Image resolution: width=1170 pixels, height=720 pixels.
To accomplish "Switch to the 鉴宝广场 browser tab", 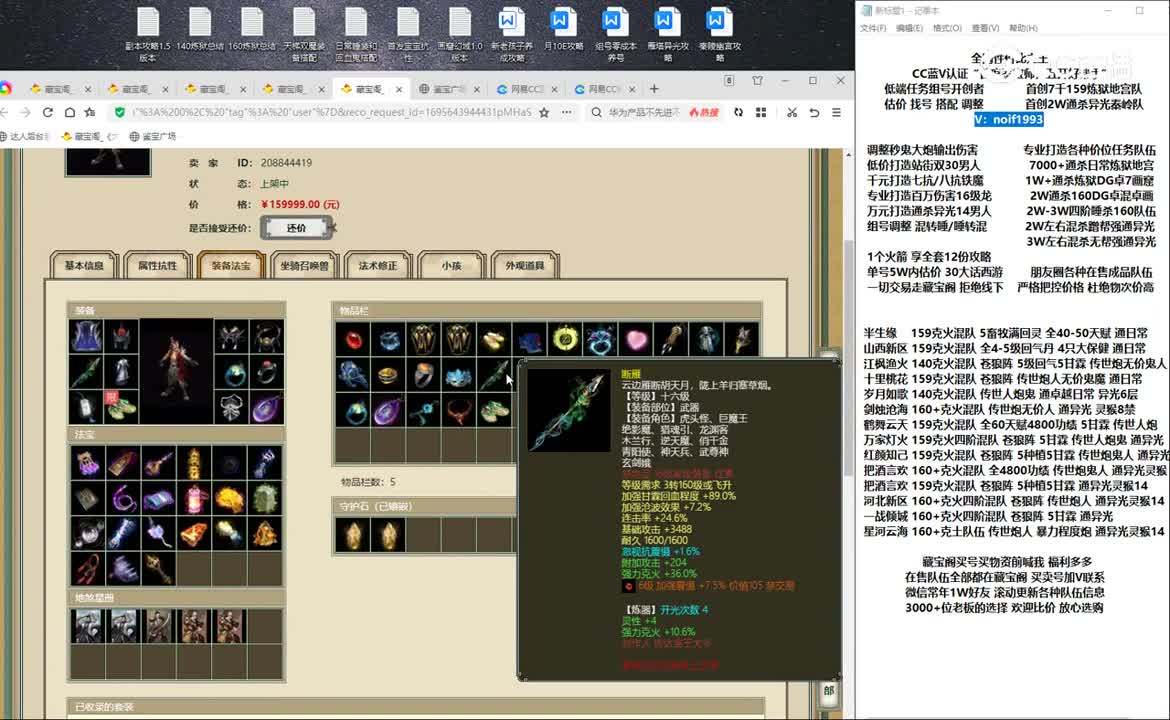I will pos(448,89).
